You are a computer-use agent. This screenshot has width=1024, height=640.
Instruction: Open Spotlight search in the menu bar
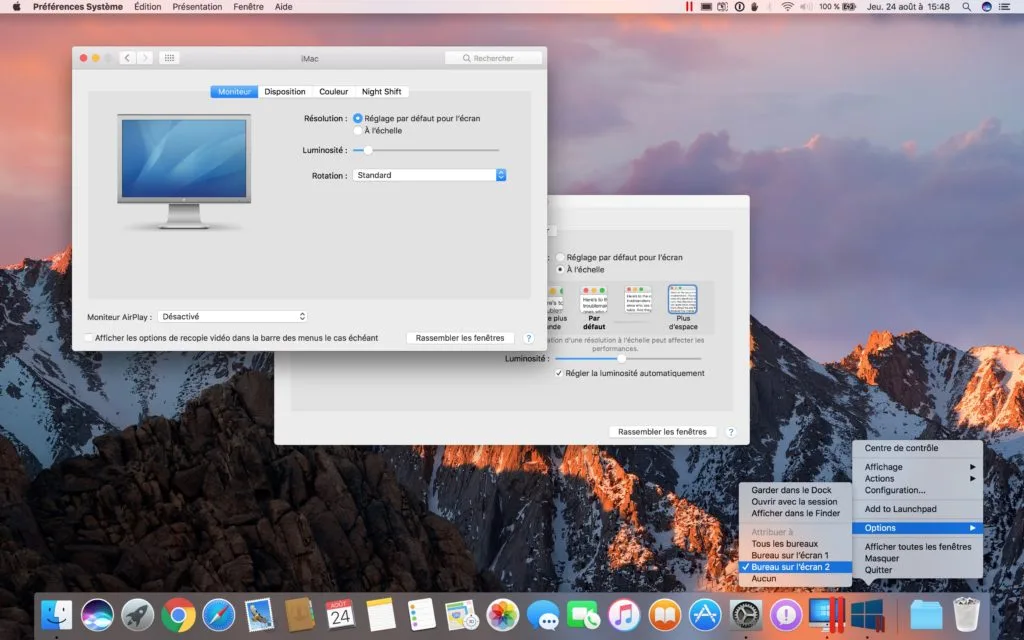click(x=966, y=7)
